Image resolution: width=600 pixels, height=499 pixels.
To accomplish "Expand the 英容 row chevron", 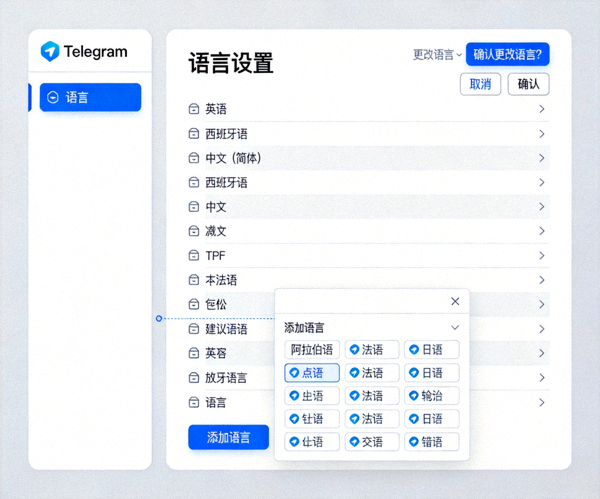I will [542, 353].
